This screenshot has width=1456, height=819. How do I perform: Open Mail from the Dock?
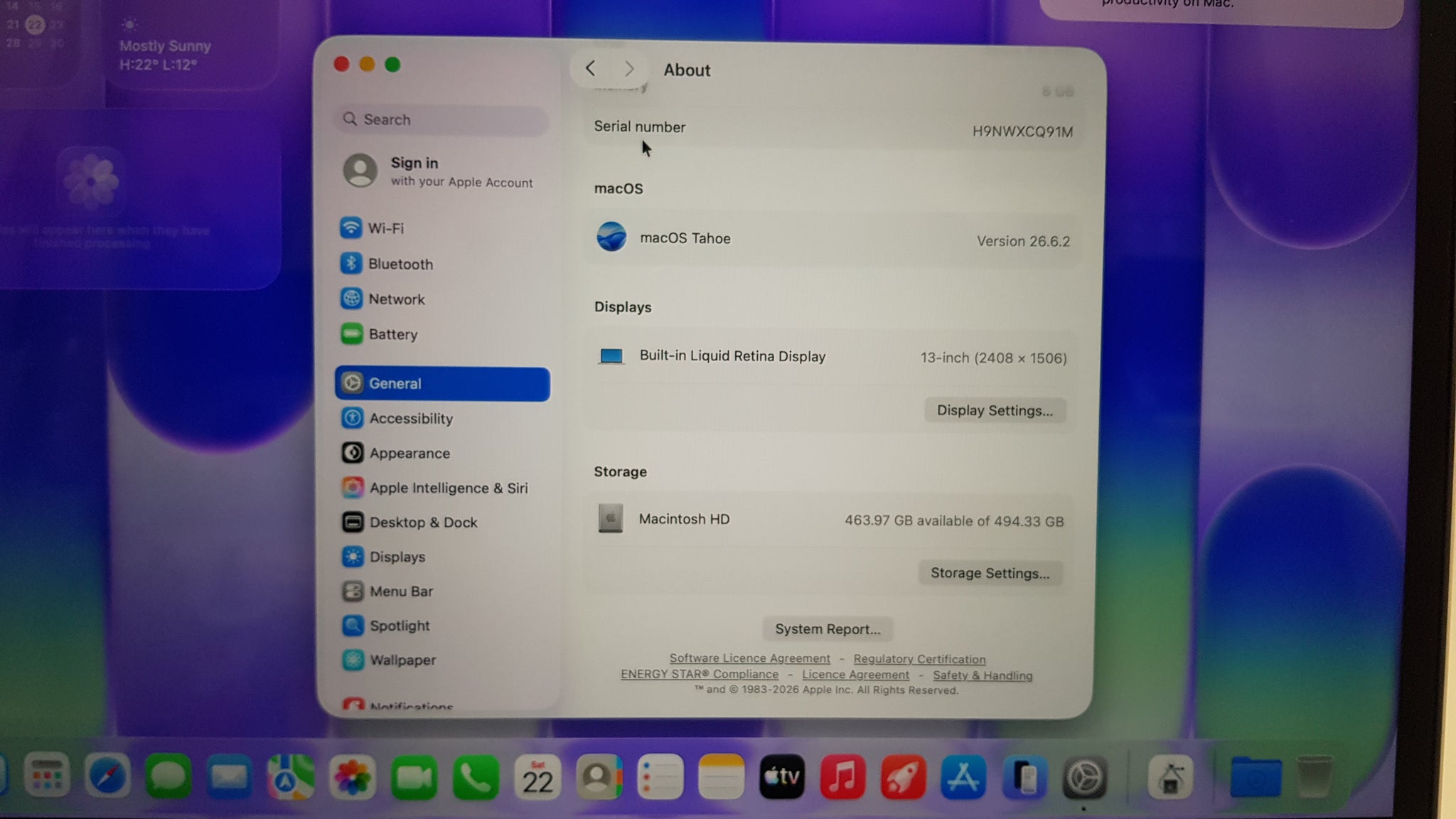coord(230,777)
